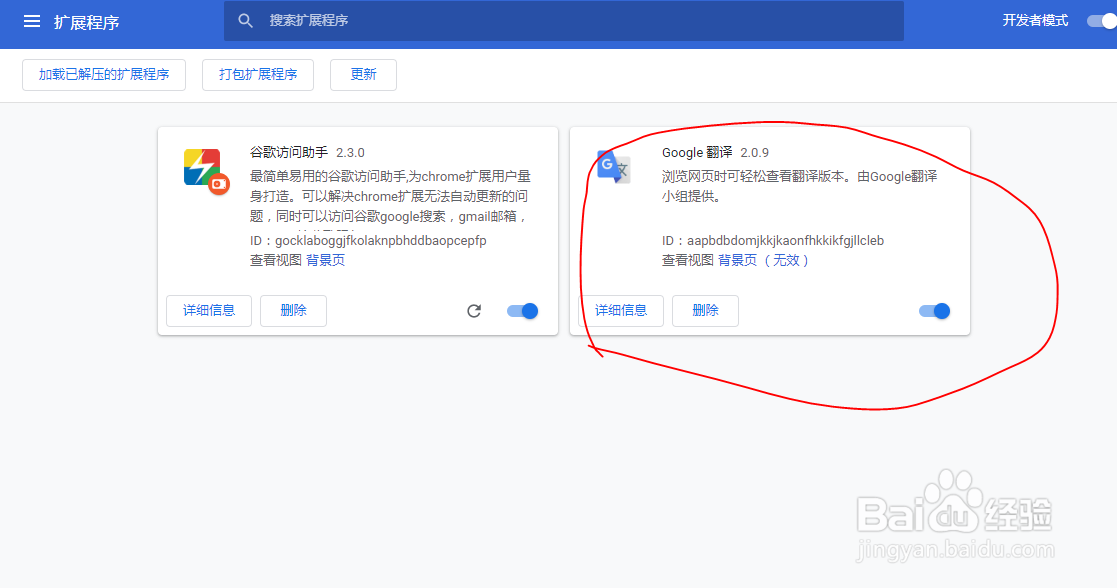Click the Google 翻译 extension icon
The width and height of the screenshot is (1117, 588).
pos(613,167)
